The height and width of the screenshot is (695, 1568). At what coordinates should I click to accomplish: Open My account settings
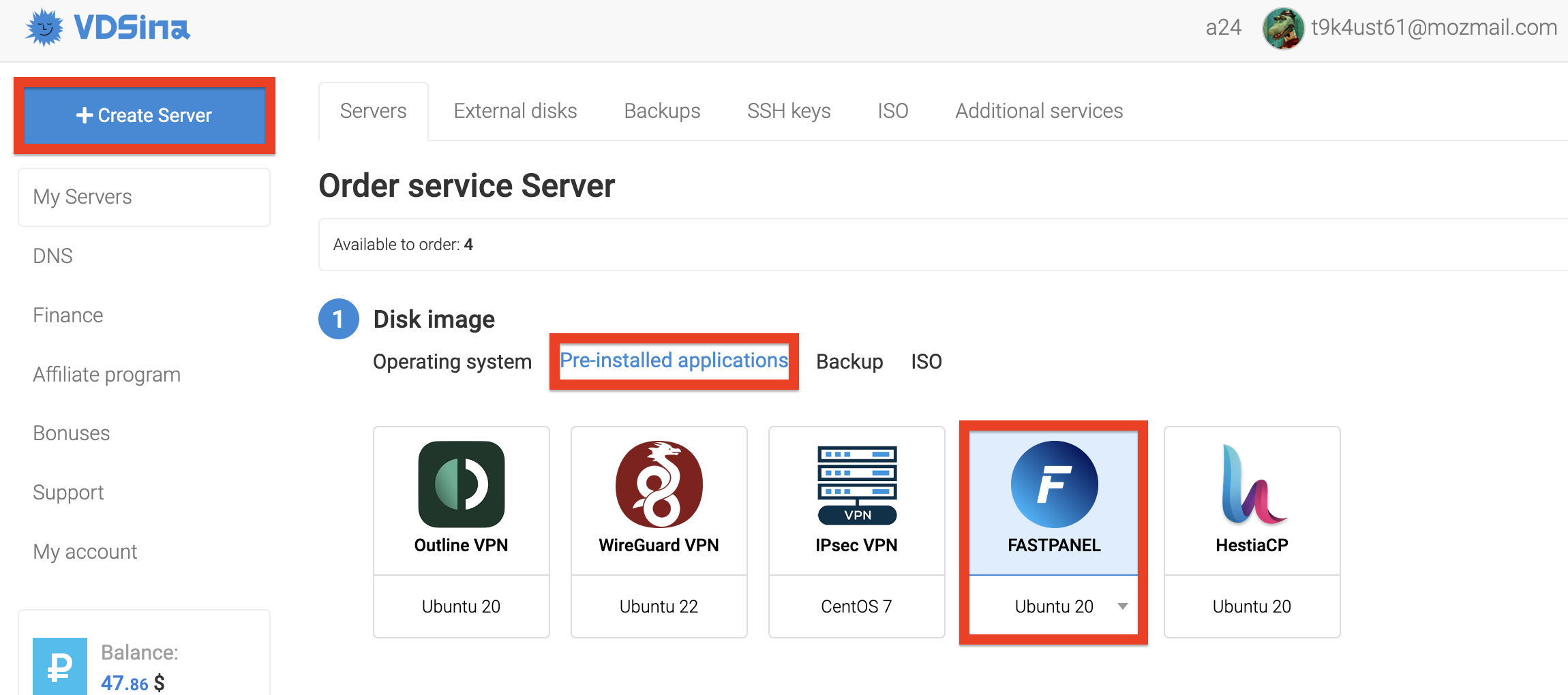[x=85, y=552]
